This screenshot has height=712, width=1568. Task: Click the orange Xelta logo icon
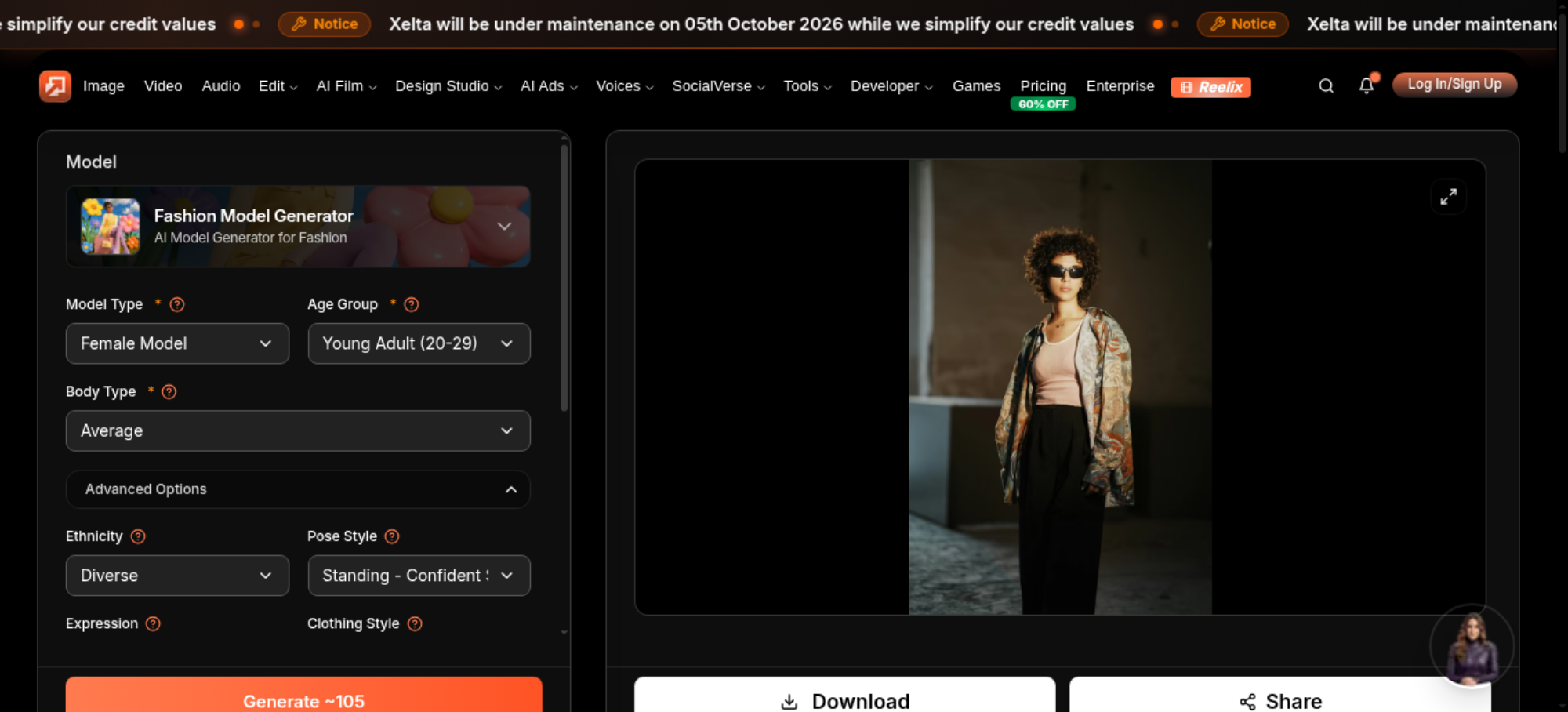[55, 86]
